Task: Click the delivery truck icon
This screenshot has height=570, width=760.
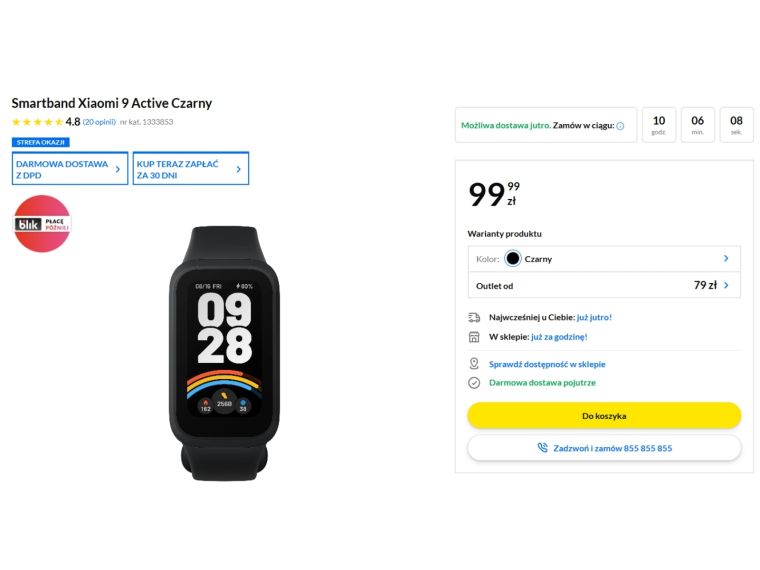Action: click(x=474, y=317)
